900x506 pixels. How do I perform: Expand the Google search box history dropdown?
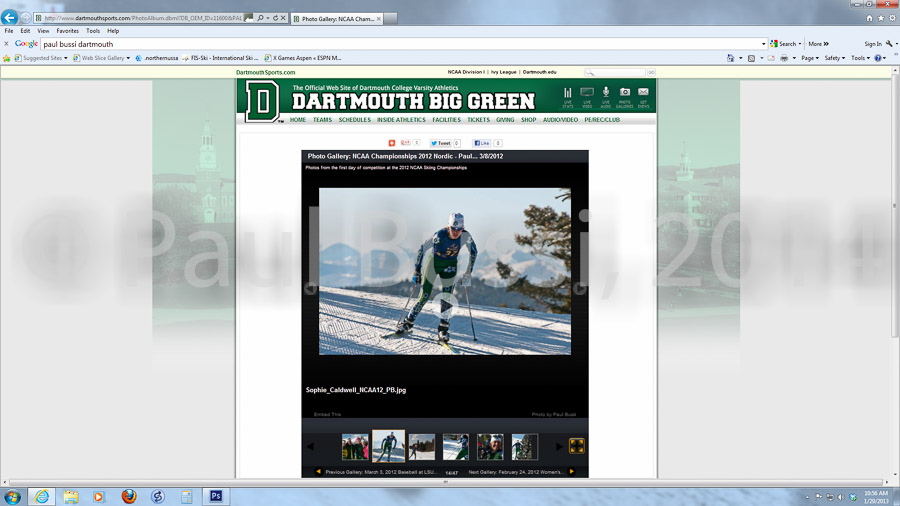point(763,44)
